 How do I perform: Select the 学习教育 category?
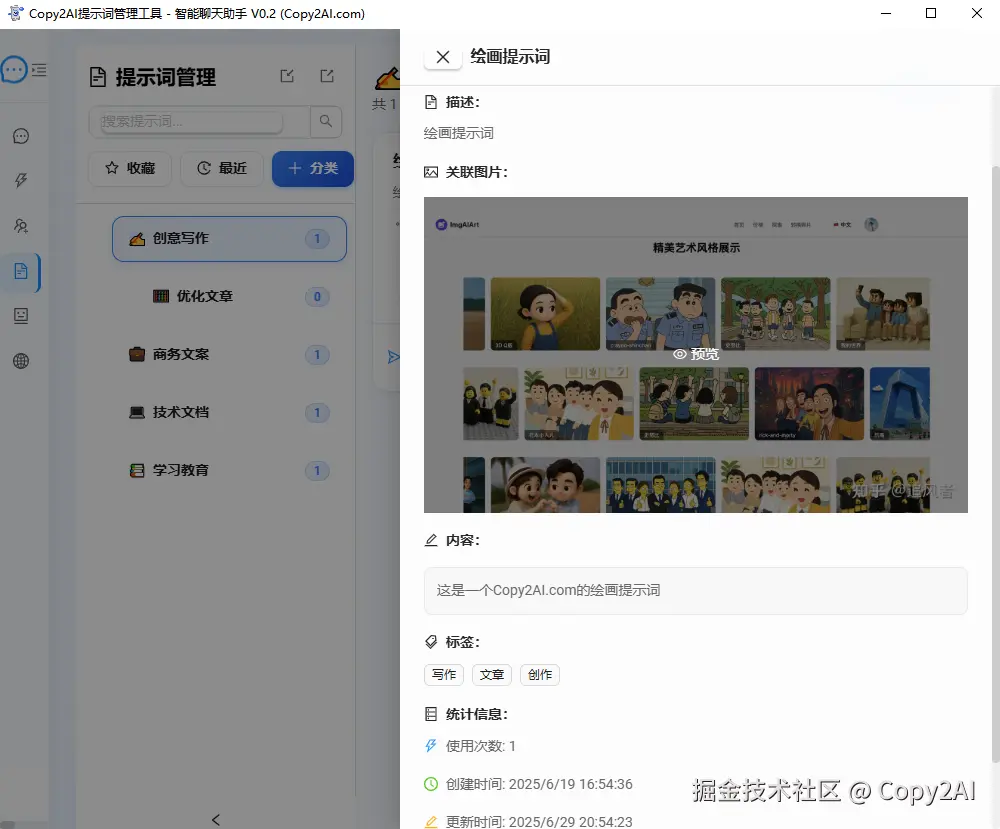[230, 471]
